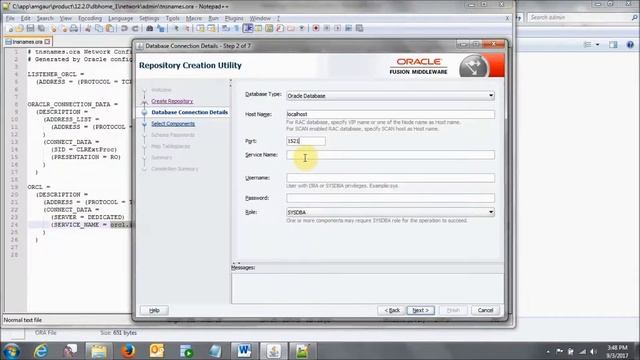Click the Messages text area in RCU
The image size is (640, 360).
click(x=367, y=288)
